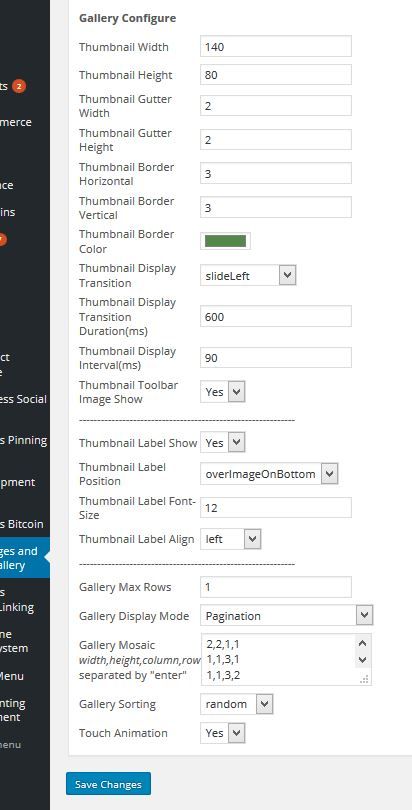Open the Thumbnail Display Transition slideLeft dropdown
Viewport: 412px width, 810px height.
coord(248,275)
